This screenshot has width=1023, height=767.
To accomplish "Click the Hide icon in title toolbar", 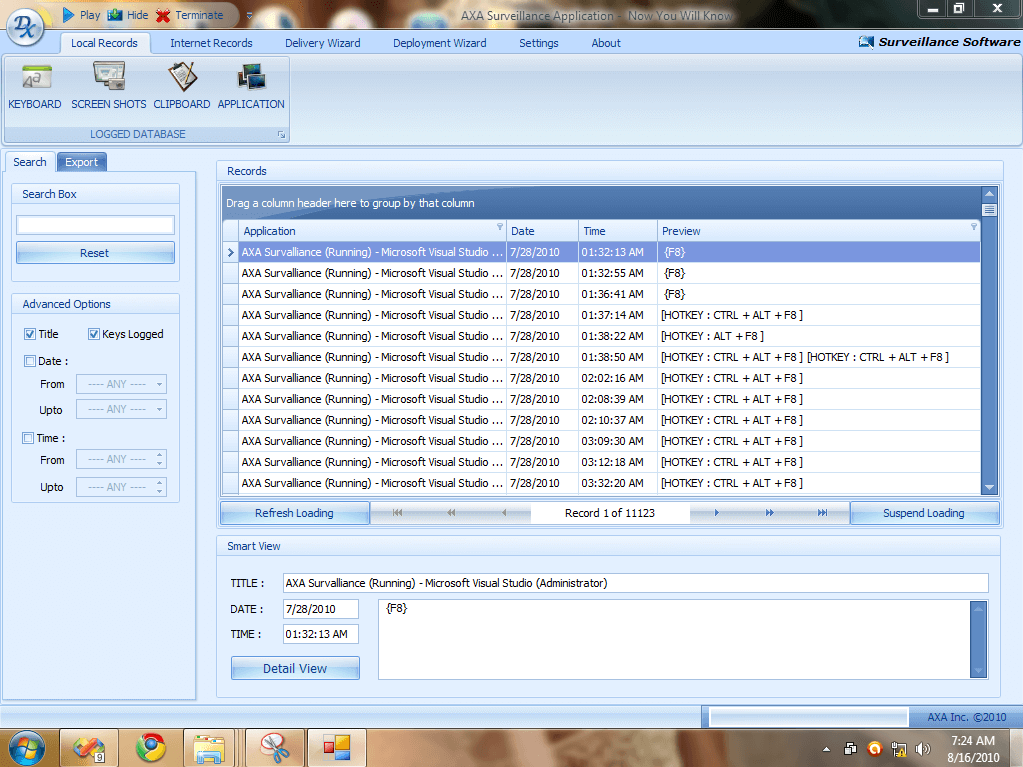I will [x=115, y=15].
